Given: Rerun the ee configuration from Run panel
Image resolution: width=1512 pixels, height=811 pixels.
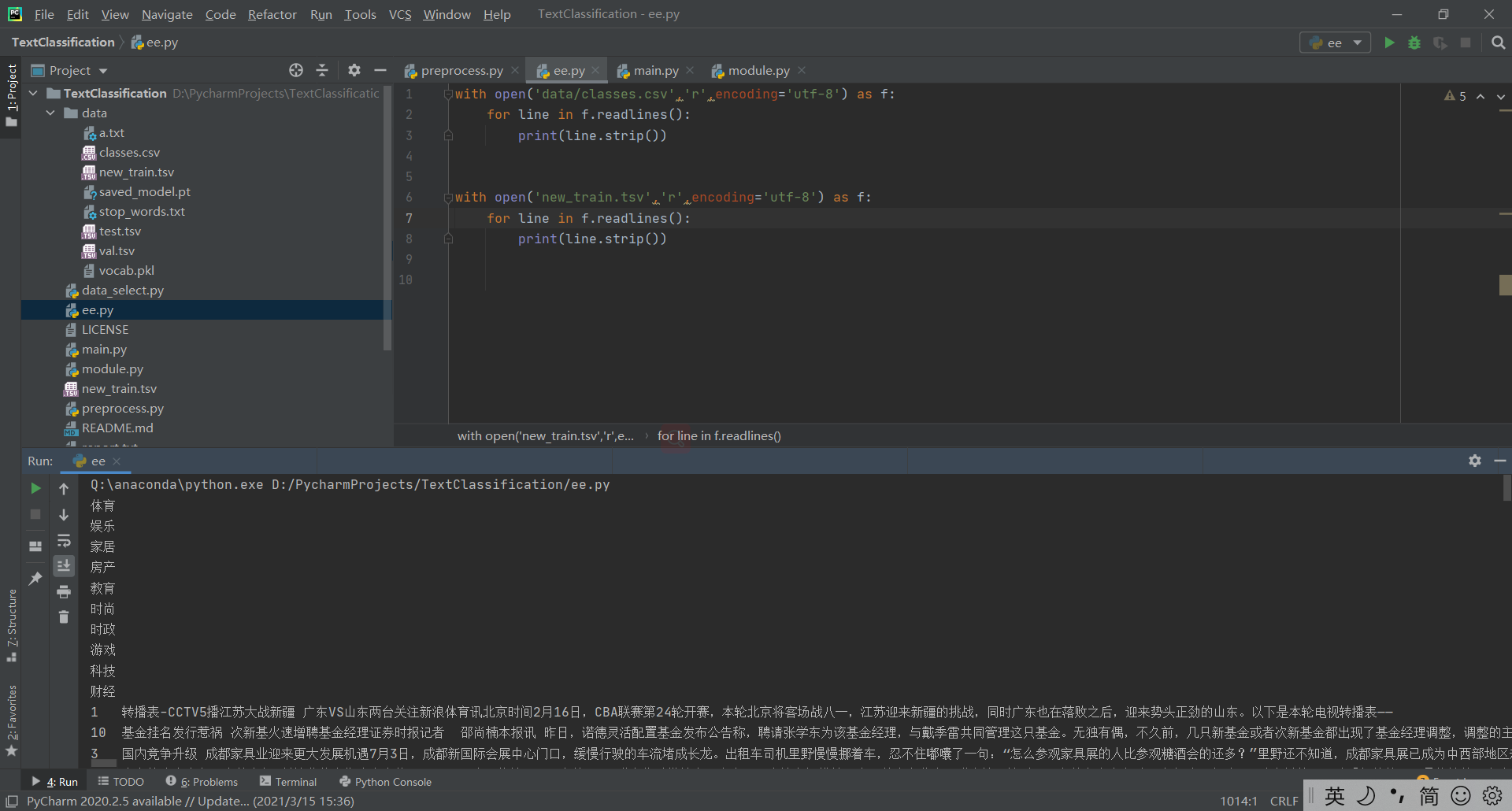Looking at the screenshot, I should (35, 488).
